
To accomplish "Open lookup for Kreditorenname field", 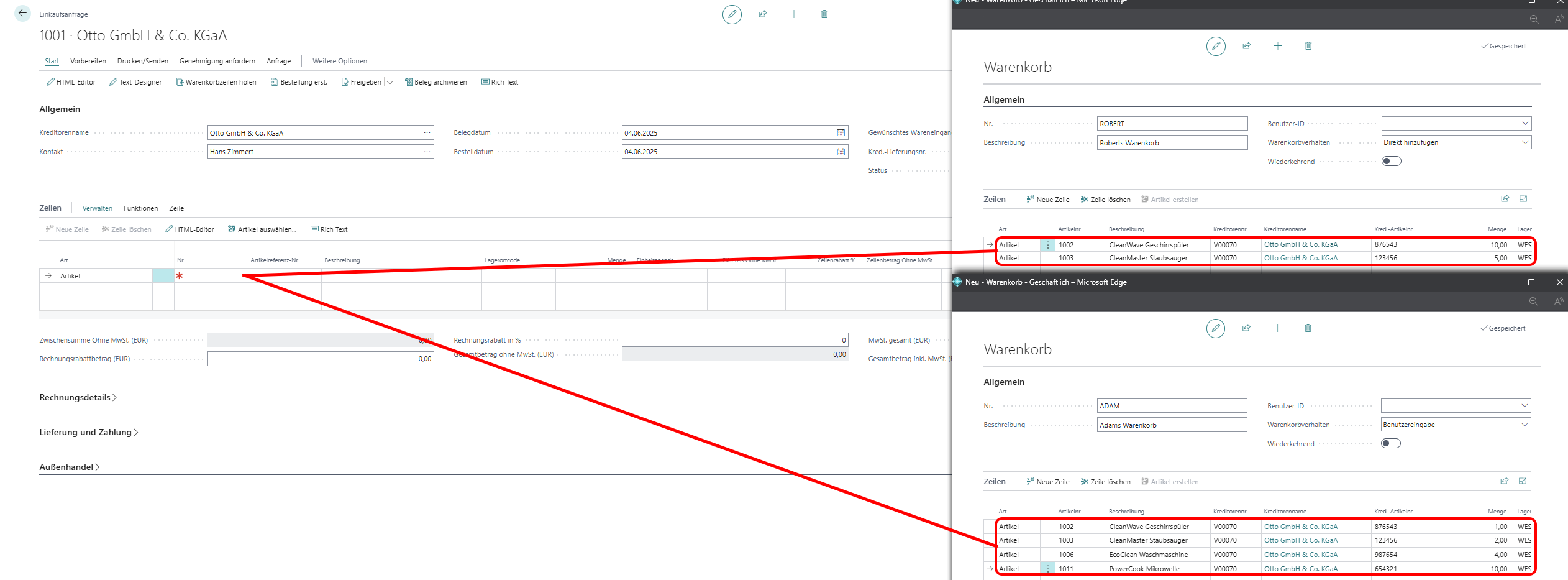I will (427, 133).
